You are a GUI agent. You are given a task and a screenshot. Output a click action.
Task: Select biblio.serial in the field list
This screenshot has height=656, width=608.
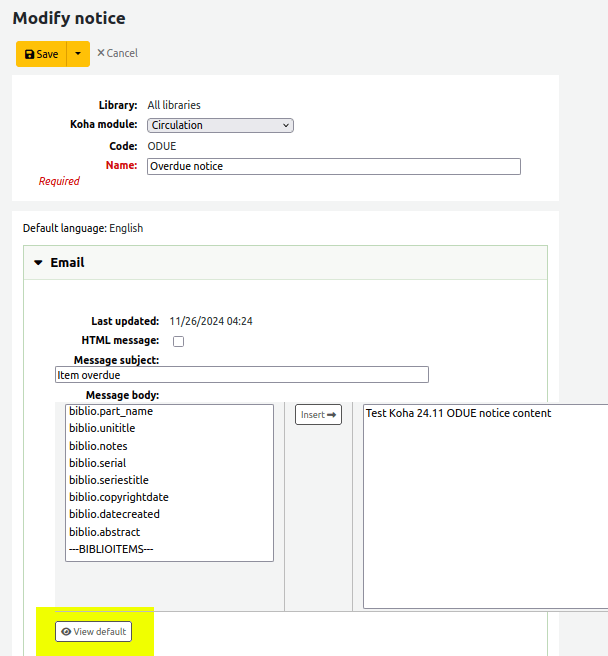click(169, 463)
